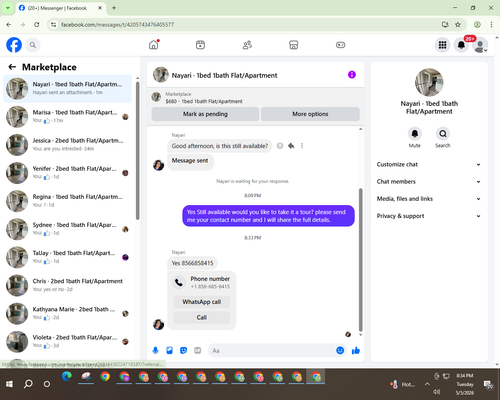
Task: Open the Facebook home logo
Action: pos(14,45)
